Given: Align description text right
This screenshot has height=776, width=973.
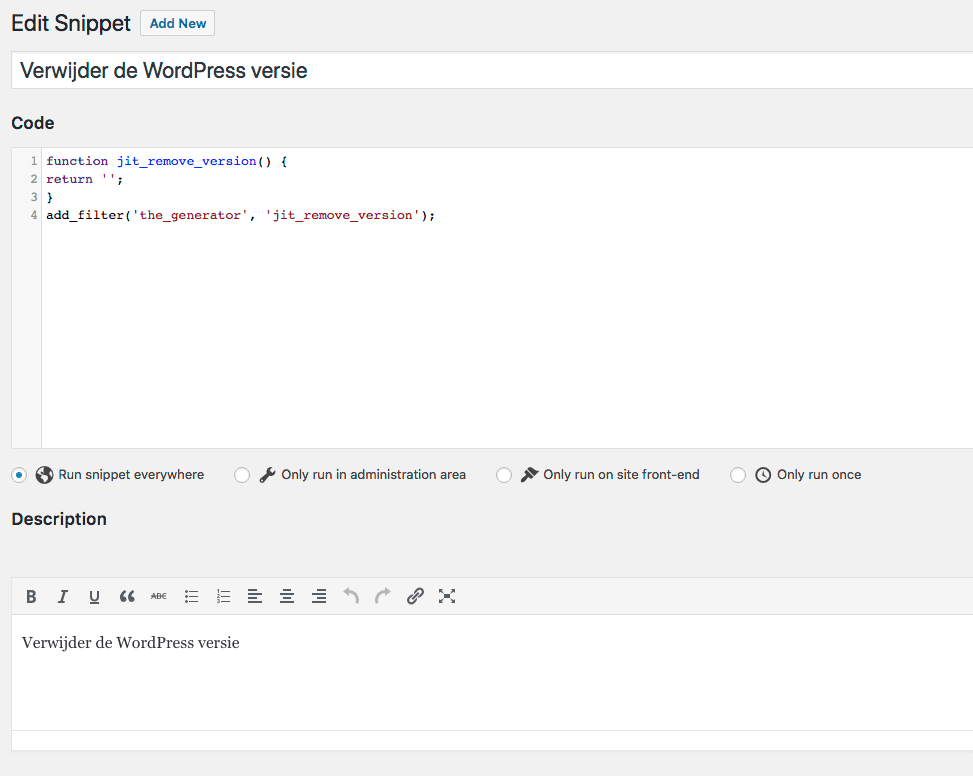Looking at the screenshot, I should point(319,596).
